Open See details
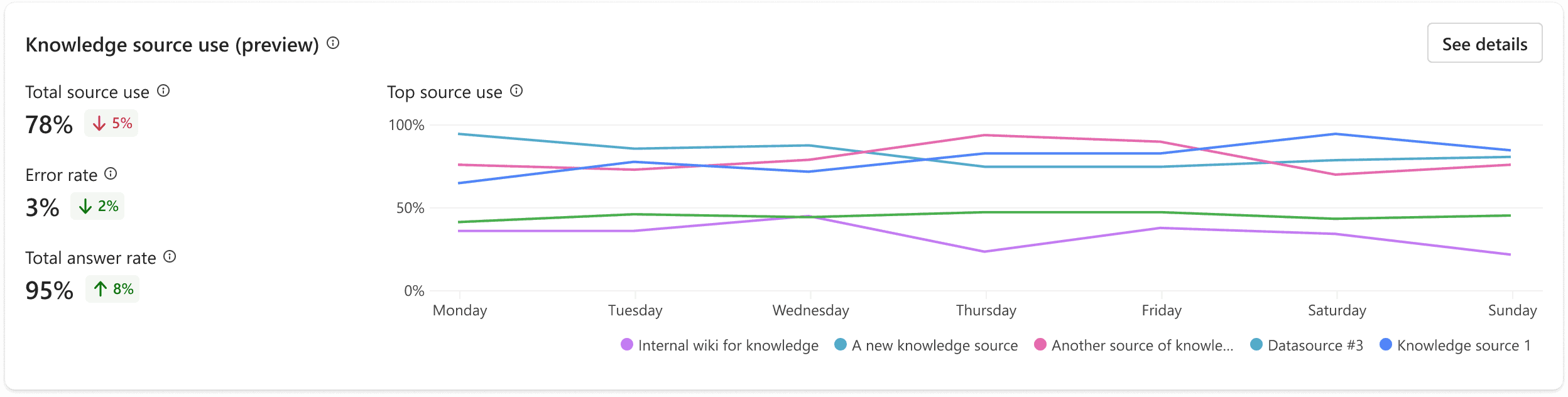Viewport: 1568px width, 397px height. 1484,43
